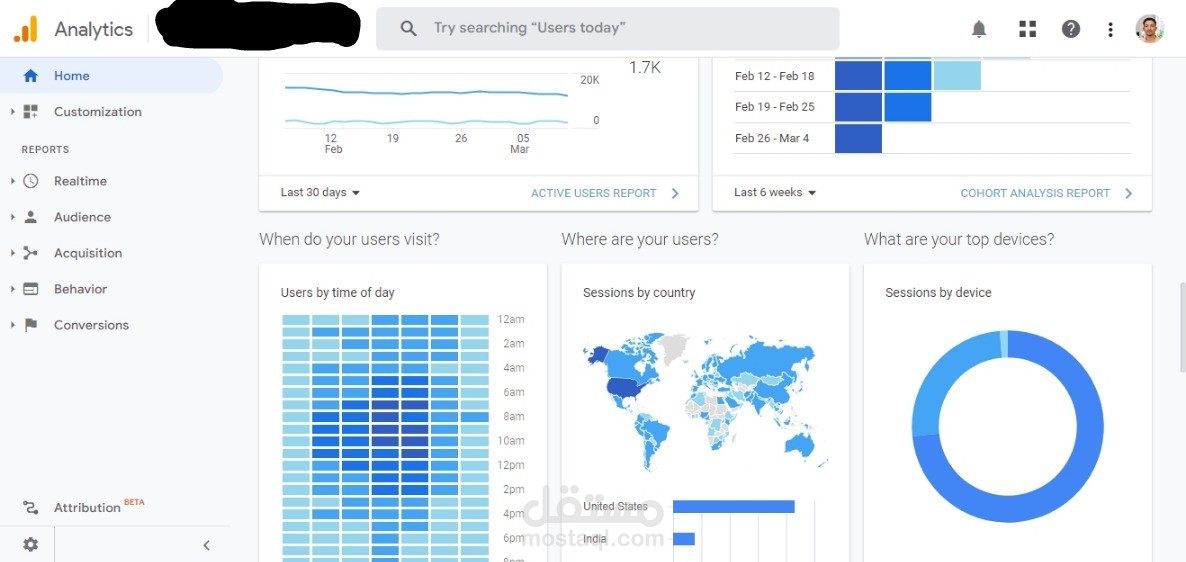
Task: Click the India sessions bar
Action: (684, 539)
